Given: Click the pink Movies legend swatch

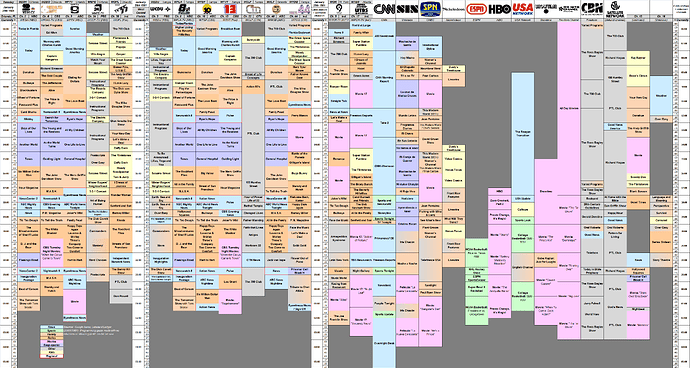Looking at the screenshot, I should pos(51,341).
